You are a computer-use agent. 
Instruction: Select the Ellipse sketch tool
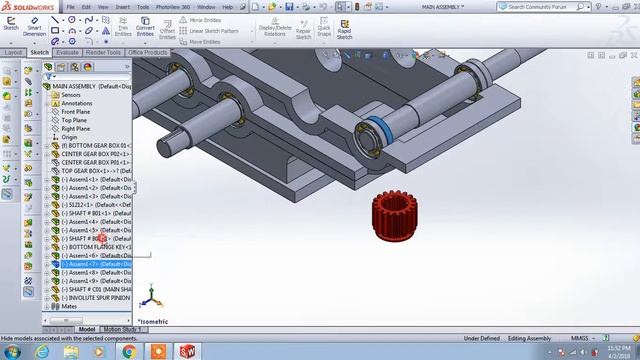point(89,31)
